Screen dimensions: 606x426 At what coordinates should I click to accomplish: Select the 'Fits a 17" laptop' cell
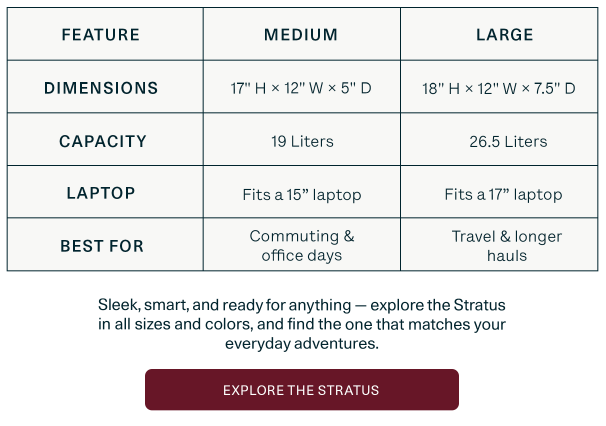pos(503,195)
